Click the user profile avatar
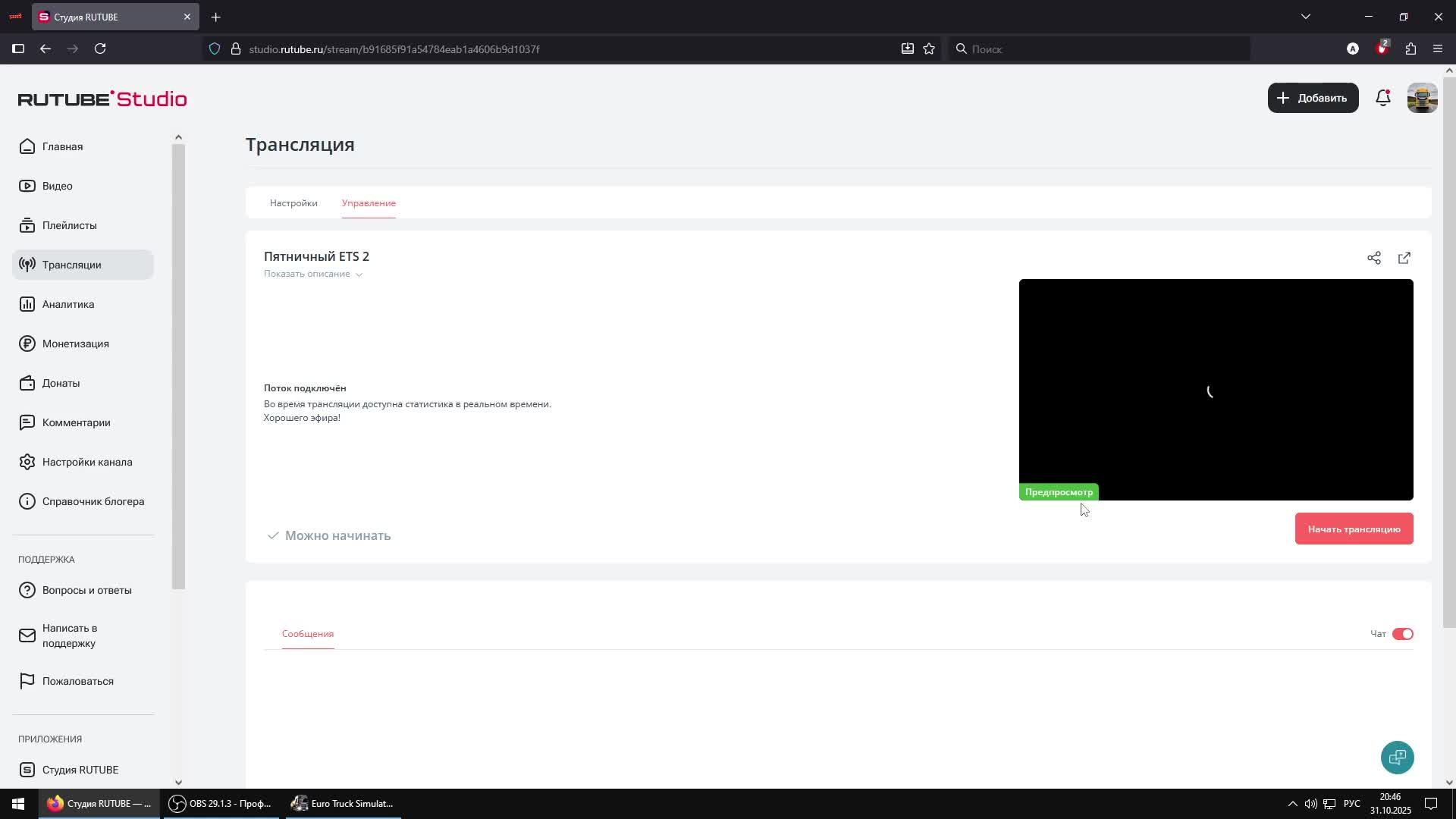Viewport: 1456px width, 819px height. click(1422, 98)
